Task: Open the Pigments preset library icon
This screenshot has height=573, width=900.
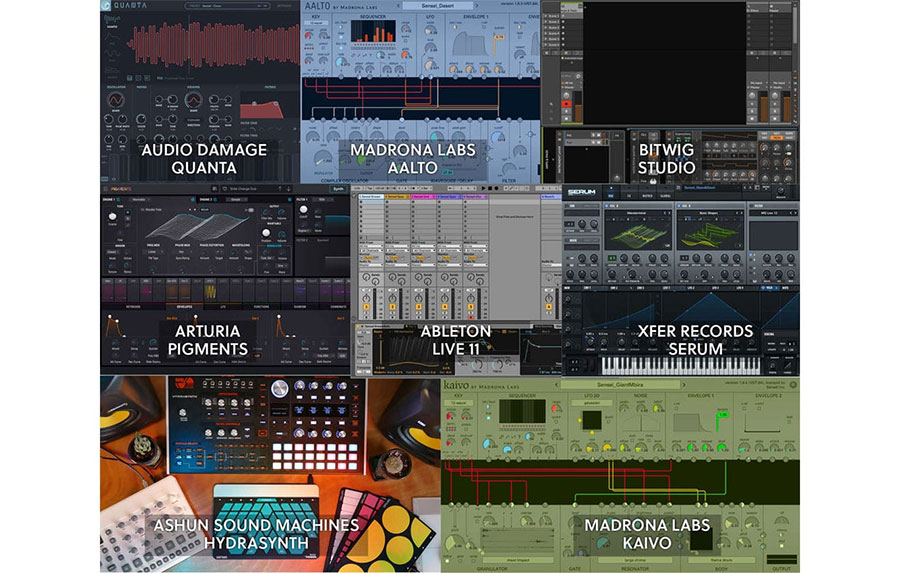Action: 215,188
